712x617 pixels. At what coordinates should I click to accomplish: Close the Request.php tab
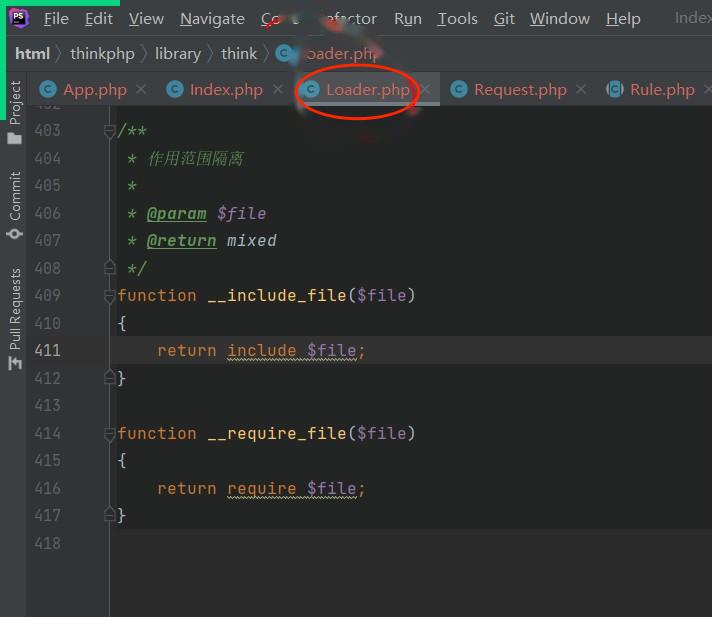click(581, 89)
